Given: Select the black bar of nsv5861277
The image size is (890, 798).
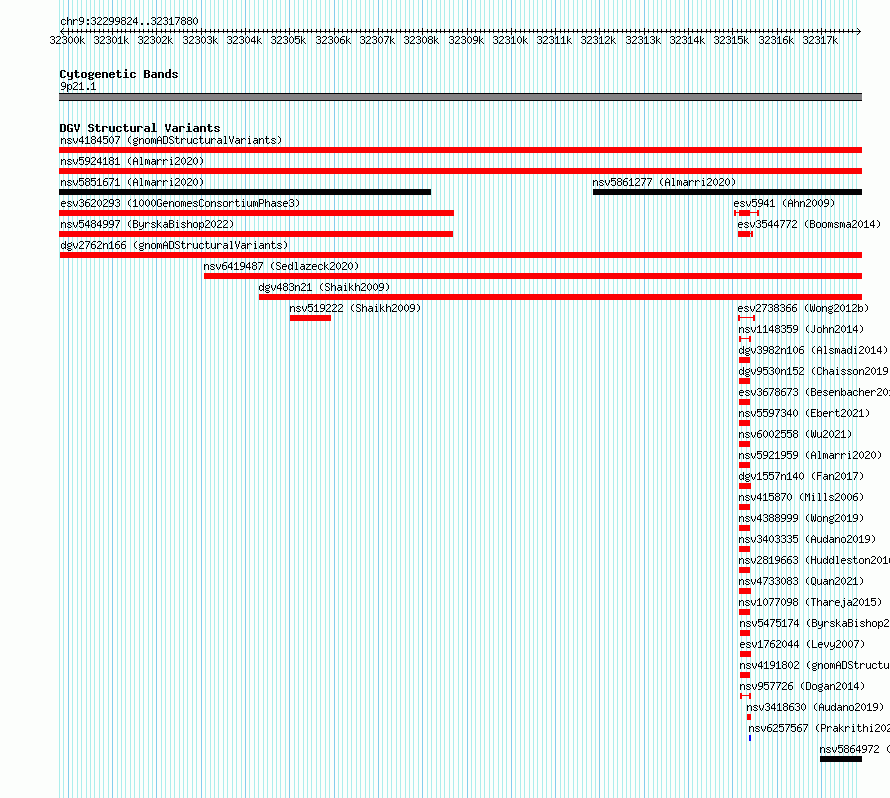Looking at the screenshot, I should 728,192.
